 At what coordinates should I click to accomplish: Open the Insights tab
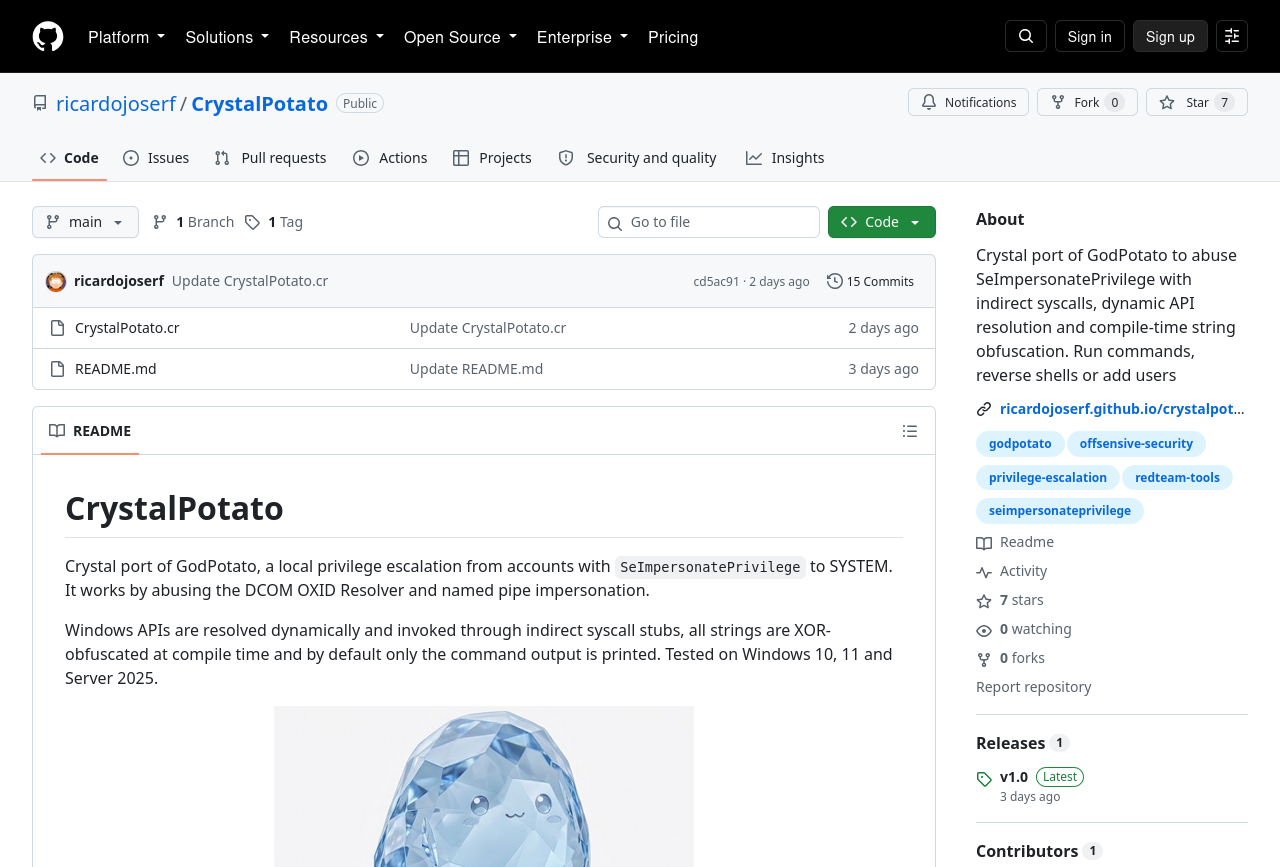click(x=785, y=158)
